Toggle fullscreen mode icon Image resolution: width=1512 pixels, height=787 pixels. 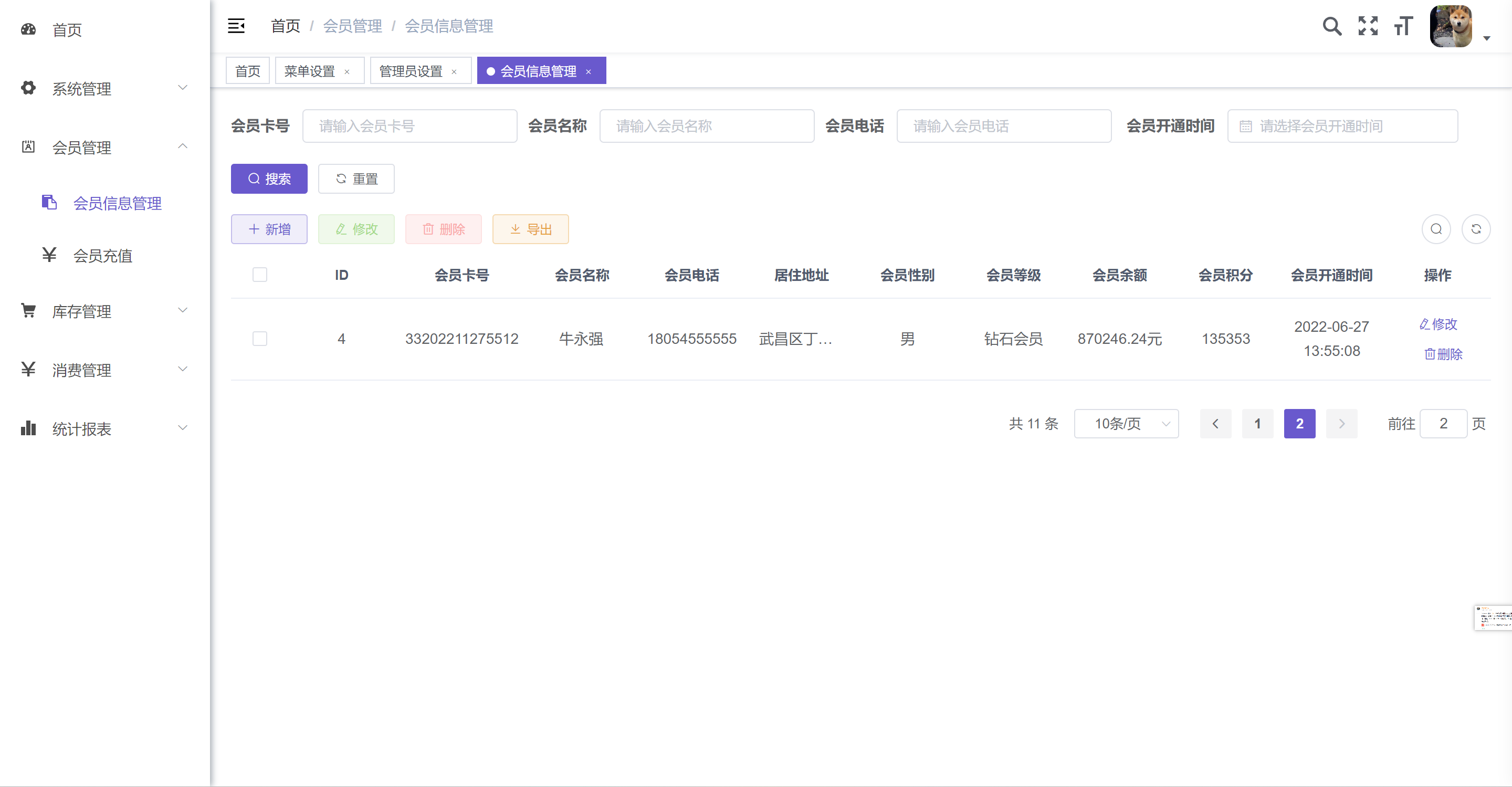click(1368, 26)
